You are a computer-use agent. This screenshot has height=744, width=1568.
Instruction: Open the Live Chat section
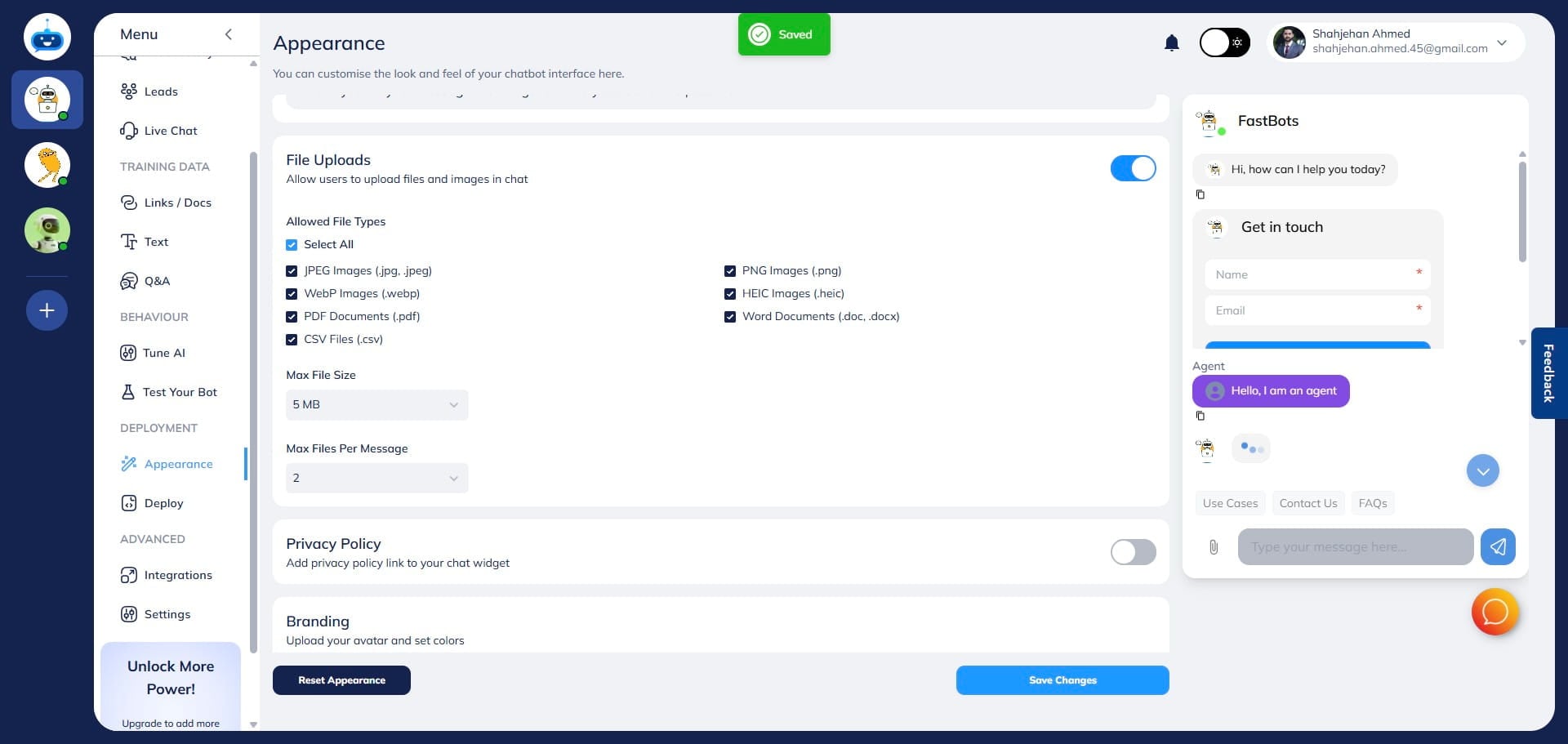170,131
